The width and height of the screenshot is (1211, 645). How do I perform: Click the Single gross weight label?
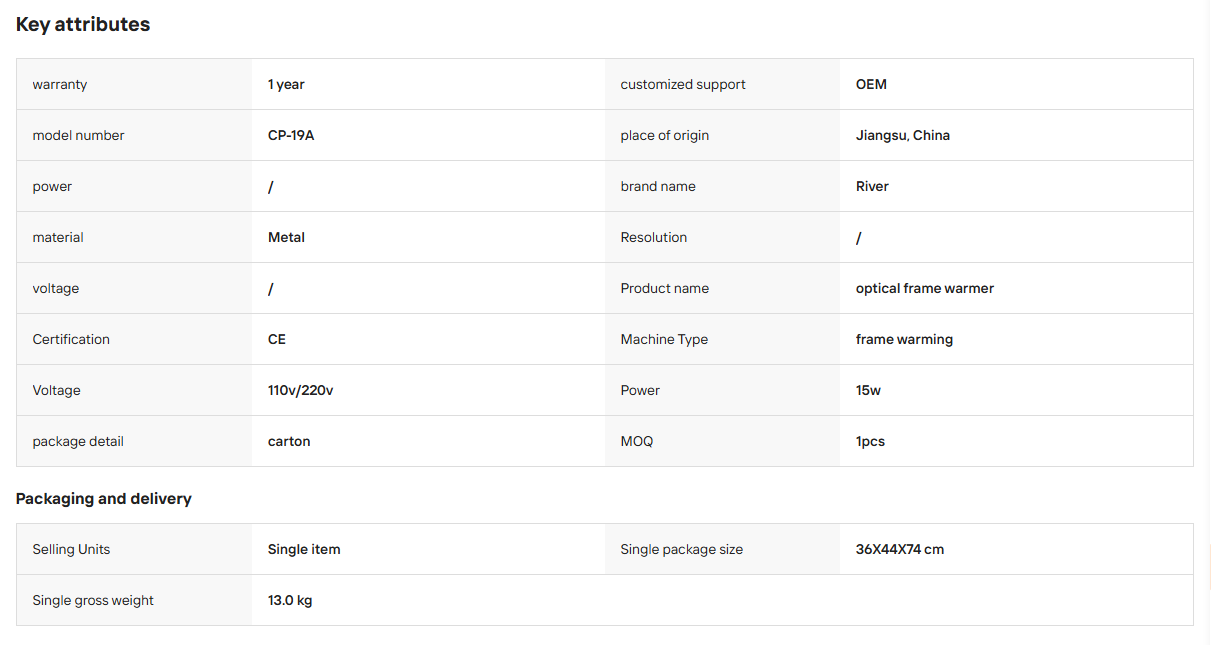(93, 600)
